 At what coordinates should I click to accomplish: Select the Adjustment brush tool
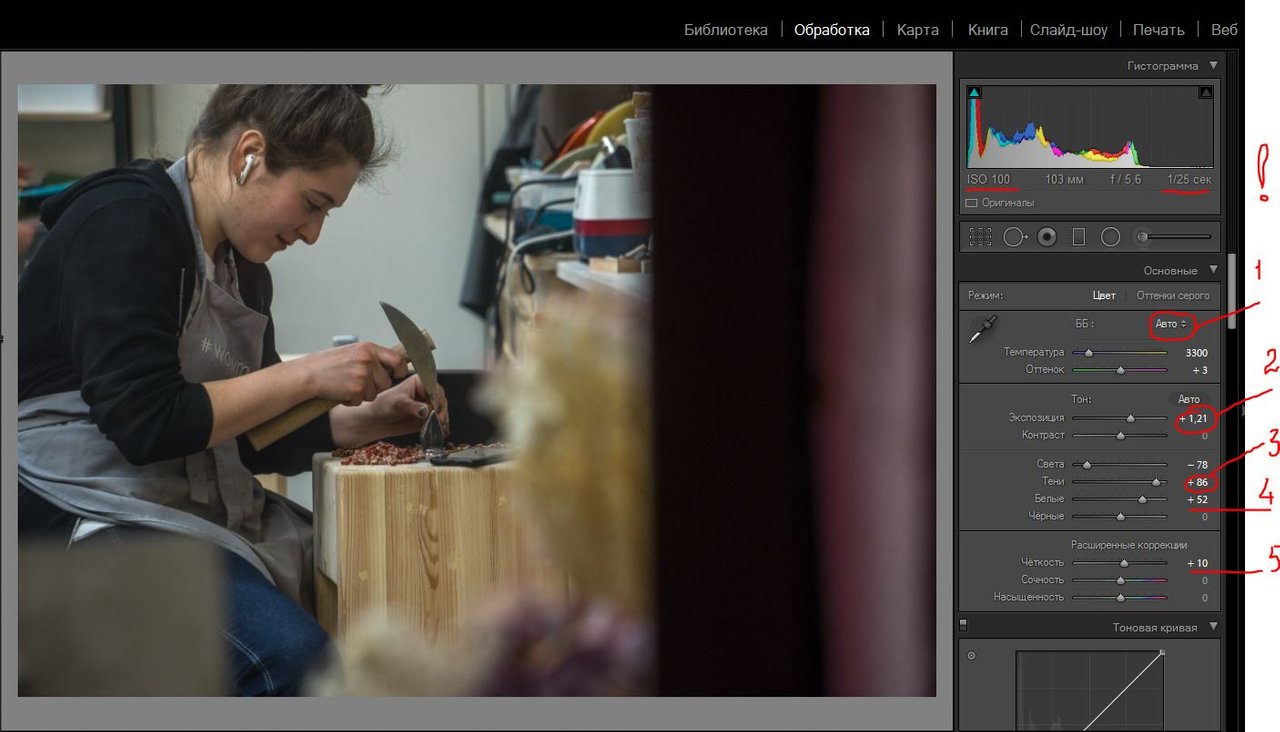click(1174, 237)
